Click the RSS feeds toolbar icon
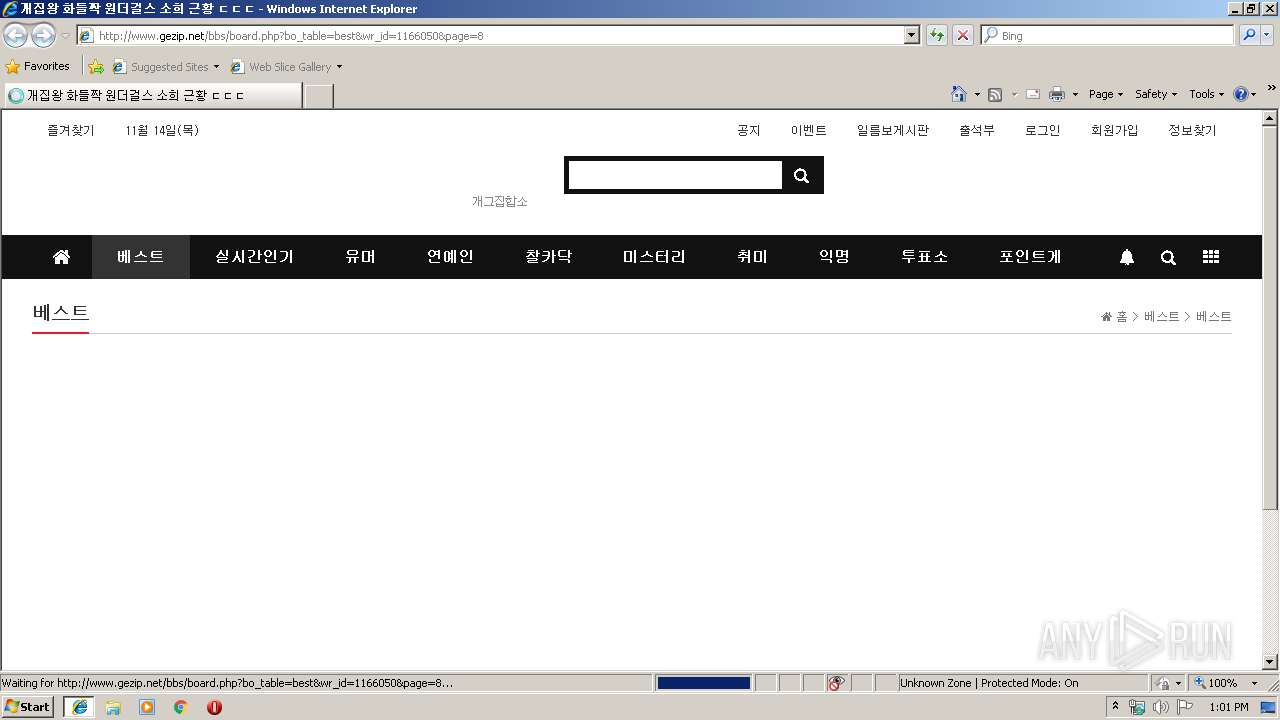 pyautogui.click(x=995, y=94)
